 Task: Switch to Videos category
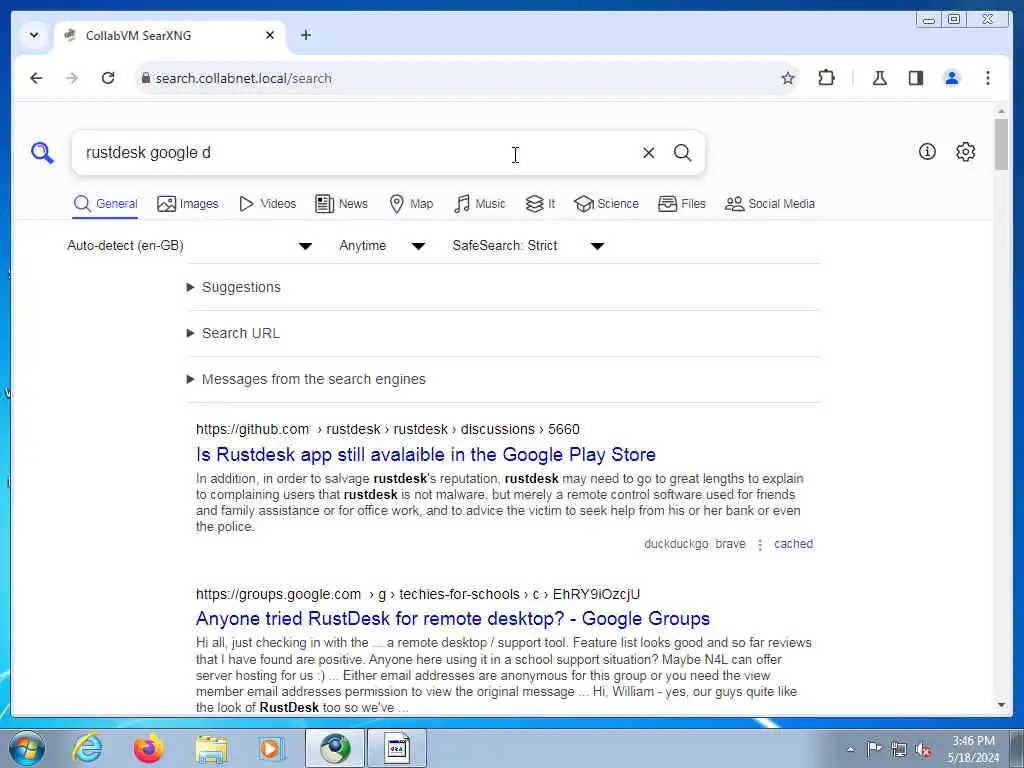click(x=268, y=204)
